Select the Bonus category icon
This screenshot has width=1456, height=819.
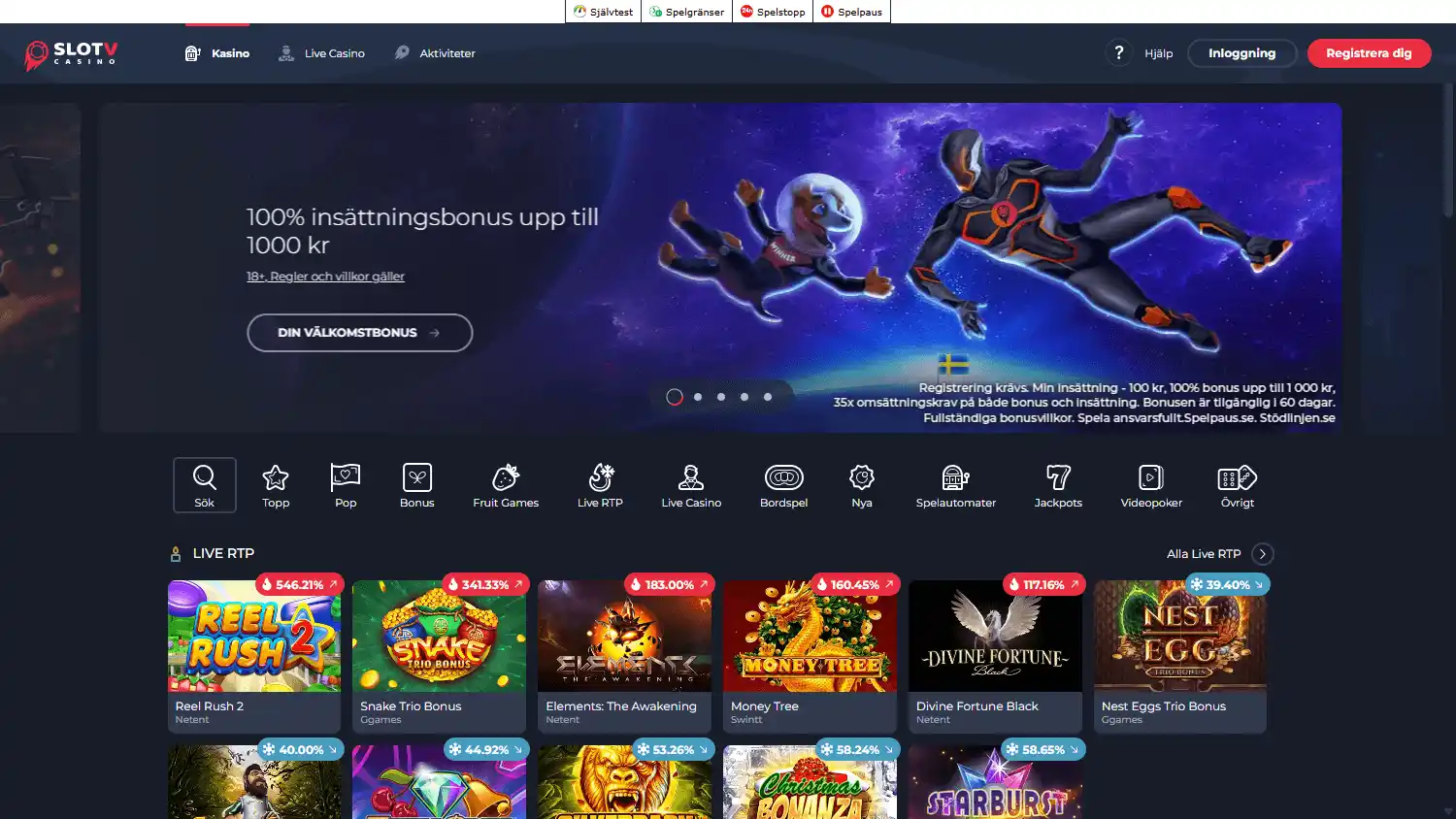tap(417, 484)
